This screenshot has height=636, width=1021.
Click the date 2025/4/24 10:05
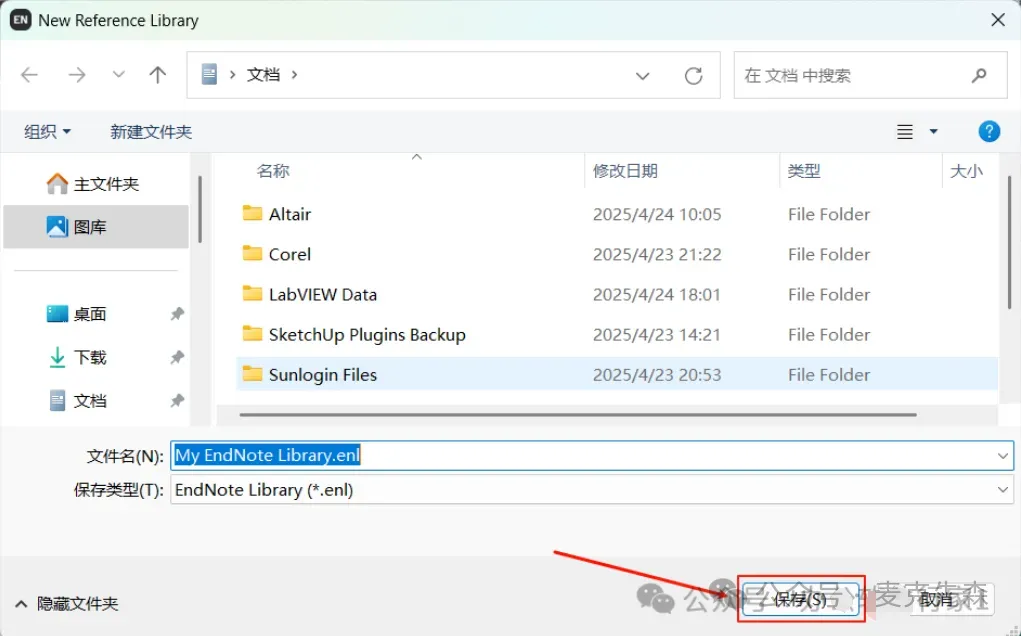[x=656, y=214]
